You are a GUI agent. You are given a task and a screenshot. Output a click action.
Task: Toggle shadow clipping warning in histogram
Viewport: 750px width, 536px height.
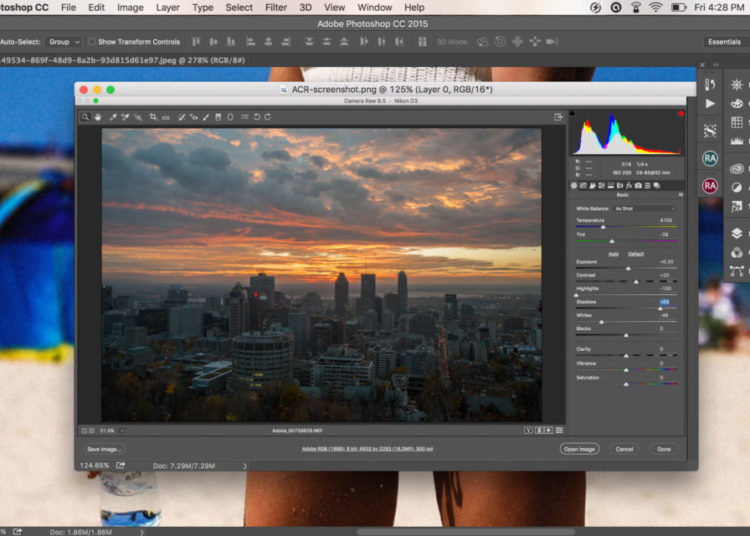(x=574, y=115)
